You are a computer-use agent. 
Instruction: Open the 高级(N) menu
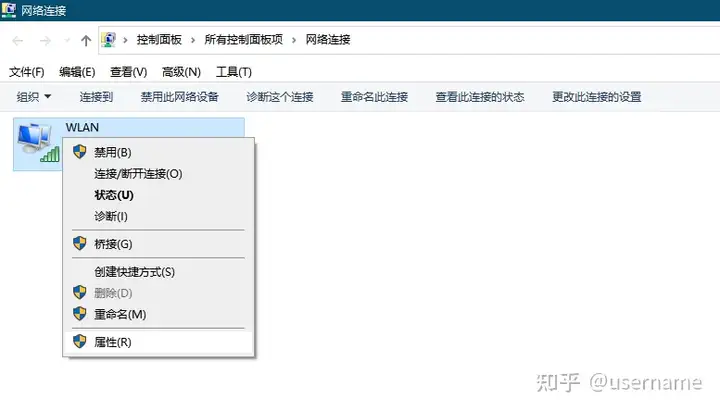click(181, 72)
